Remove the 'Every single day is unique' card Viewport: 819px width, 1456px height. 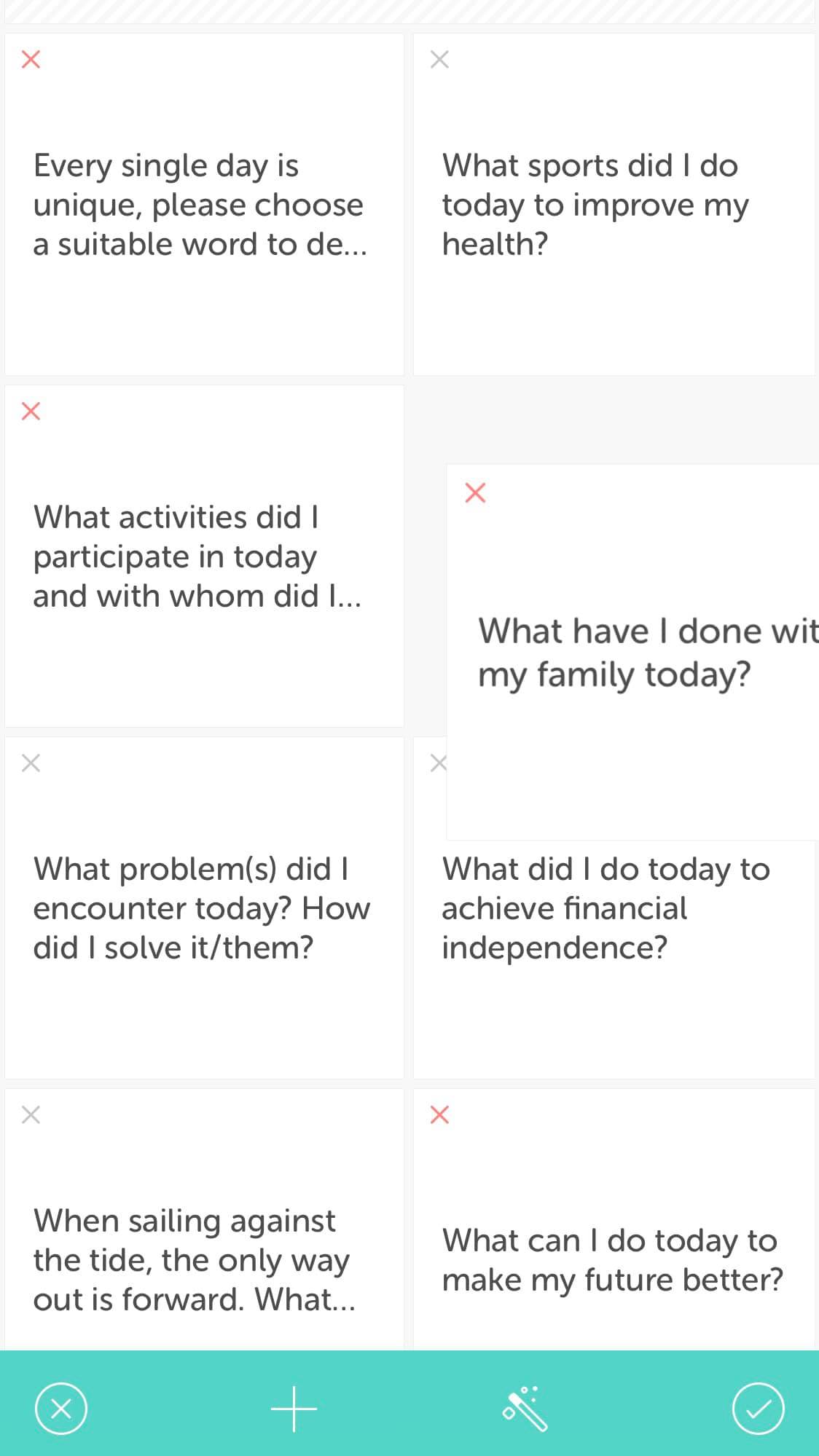[31, 59]
